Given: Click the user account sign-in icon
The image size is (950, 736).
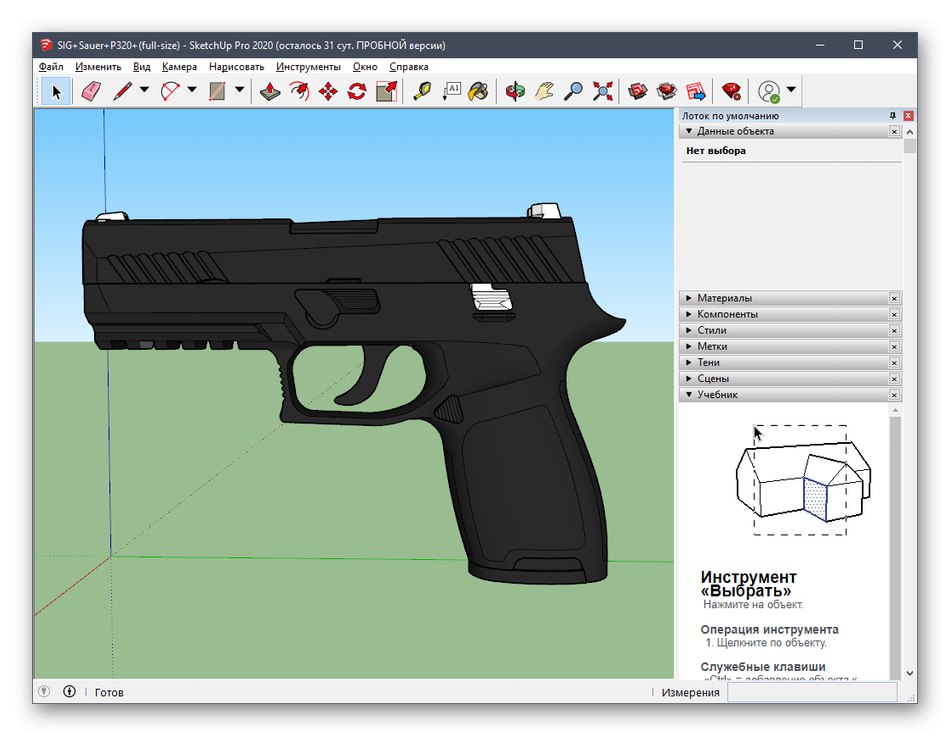Looking at the screenshot, I should click(769, 91).
